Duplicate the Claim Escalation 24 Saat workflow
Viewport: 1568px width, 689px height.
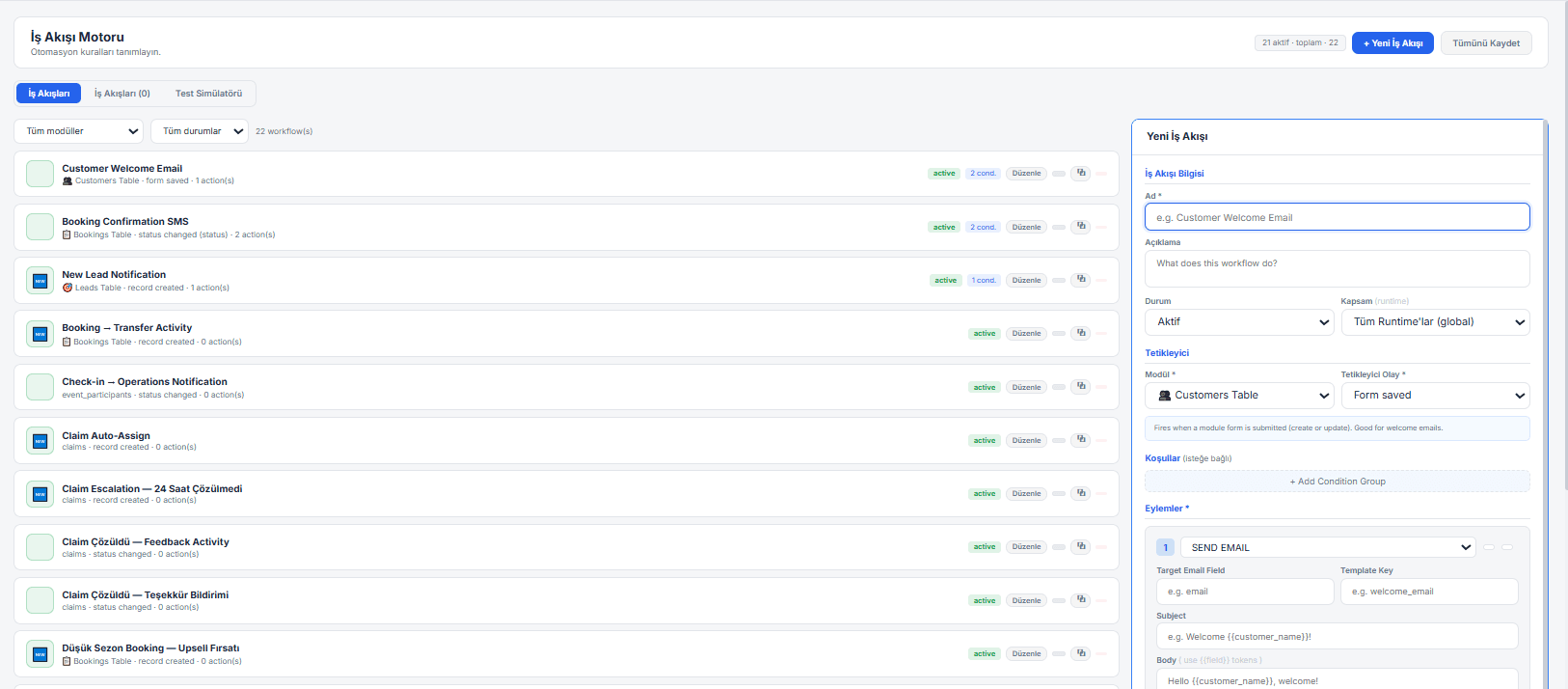pyautogui.click(x=1081, y=493)
